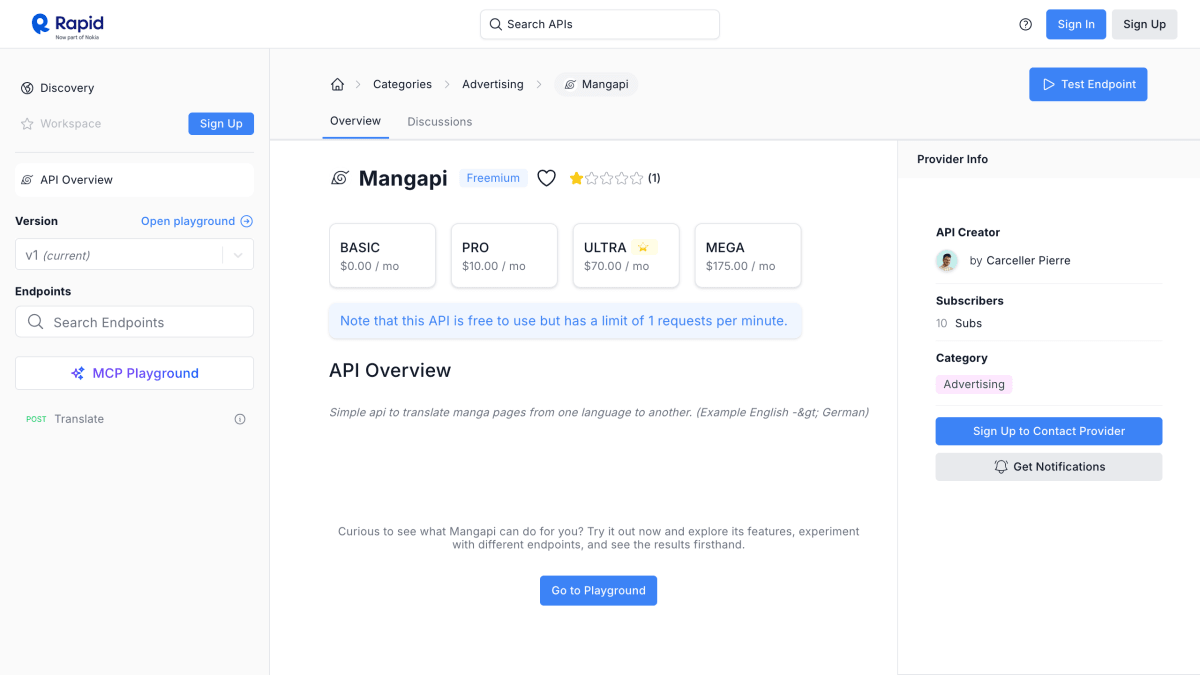Click the 10 Subs subscribers count
Screen dimensions: 1200x675
coord(959,323)
